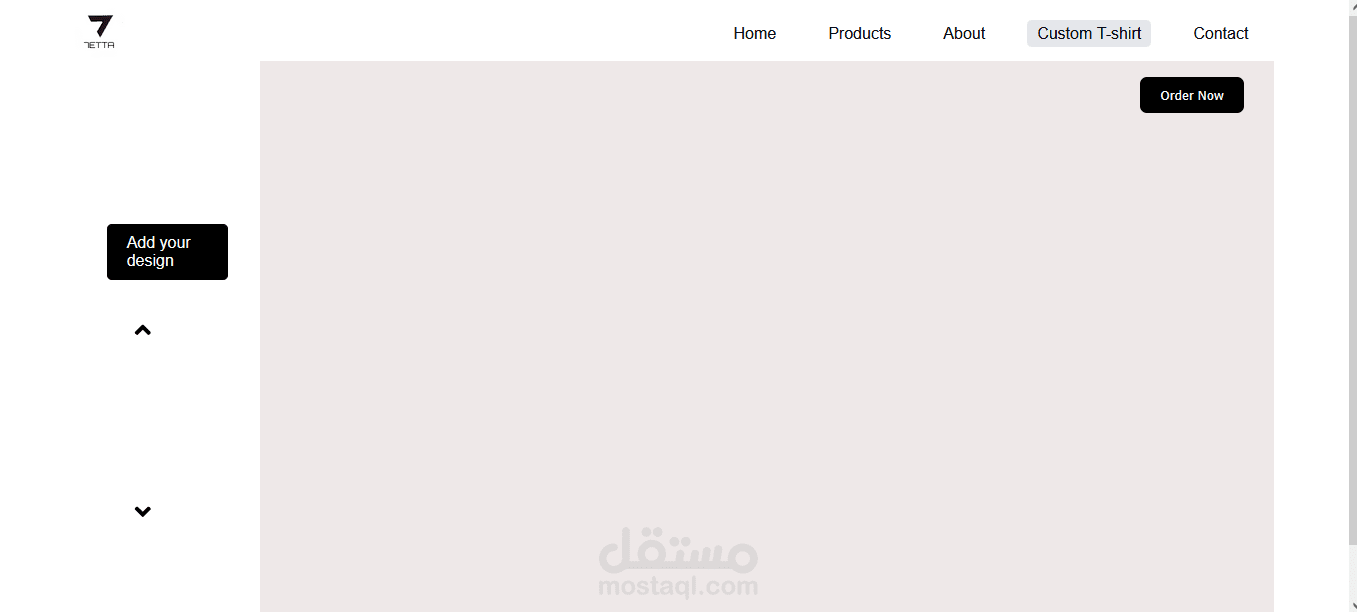Screen dimensions: 1357x612
Task: Open the Products page
Action: click(x=859, y=33)
